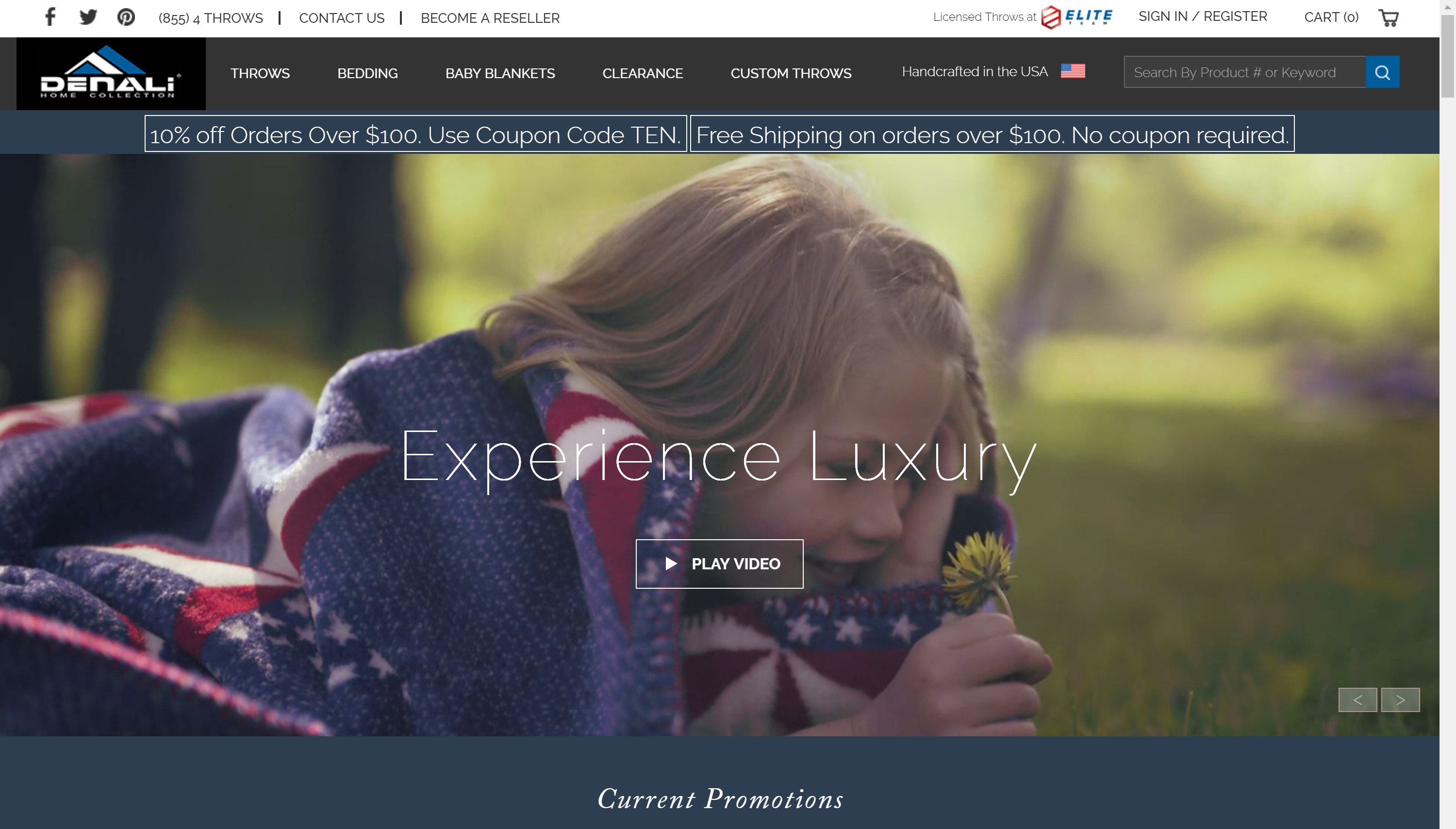The width and height of the screenshot is (1456, 829).
Task: Click the shopping cart icon
Action: tap(1388, 17)
